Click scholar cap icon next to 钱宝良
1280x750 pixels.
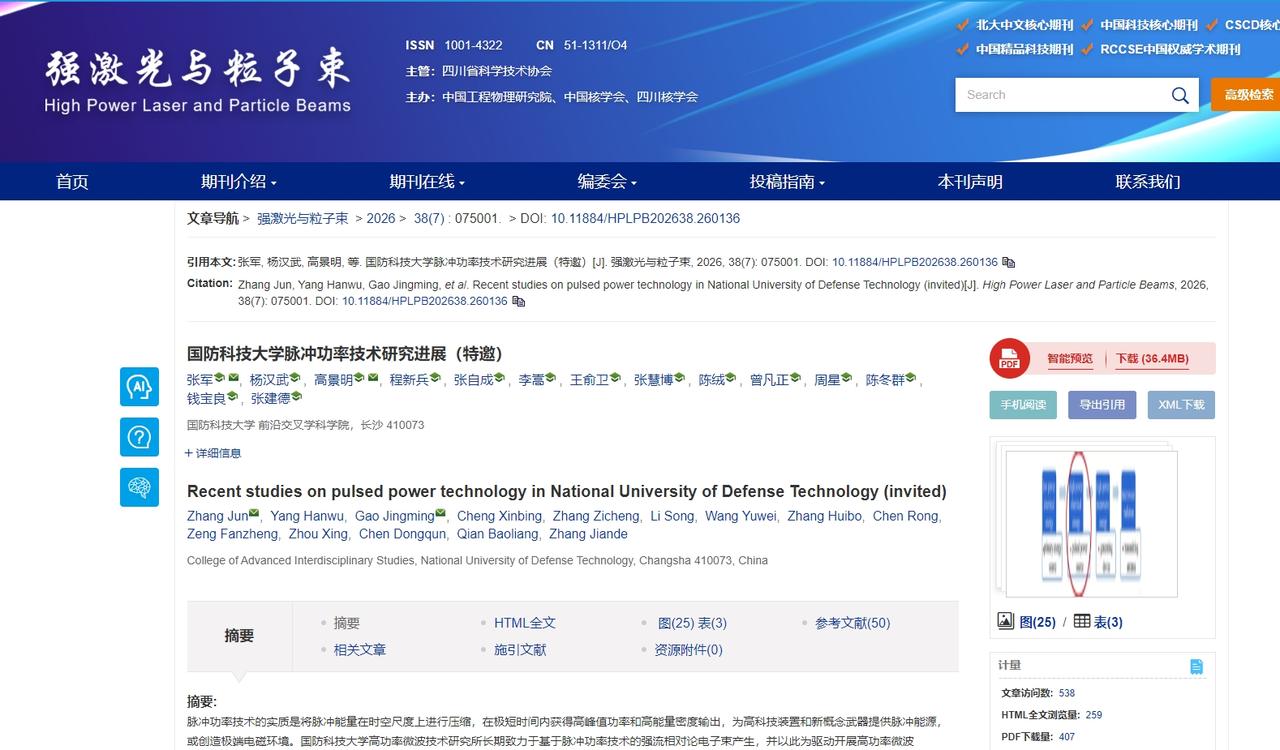(232, 397)
